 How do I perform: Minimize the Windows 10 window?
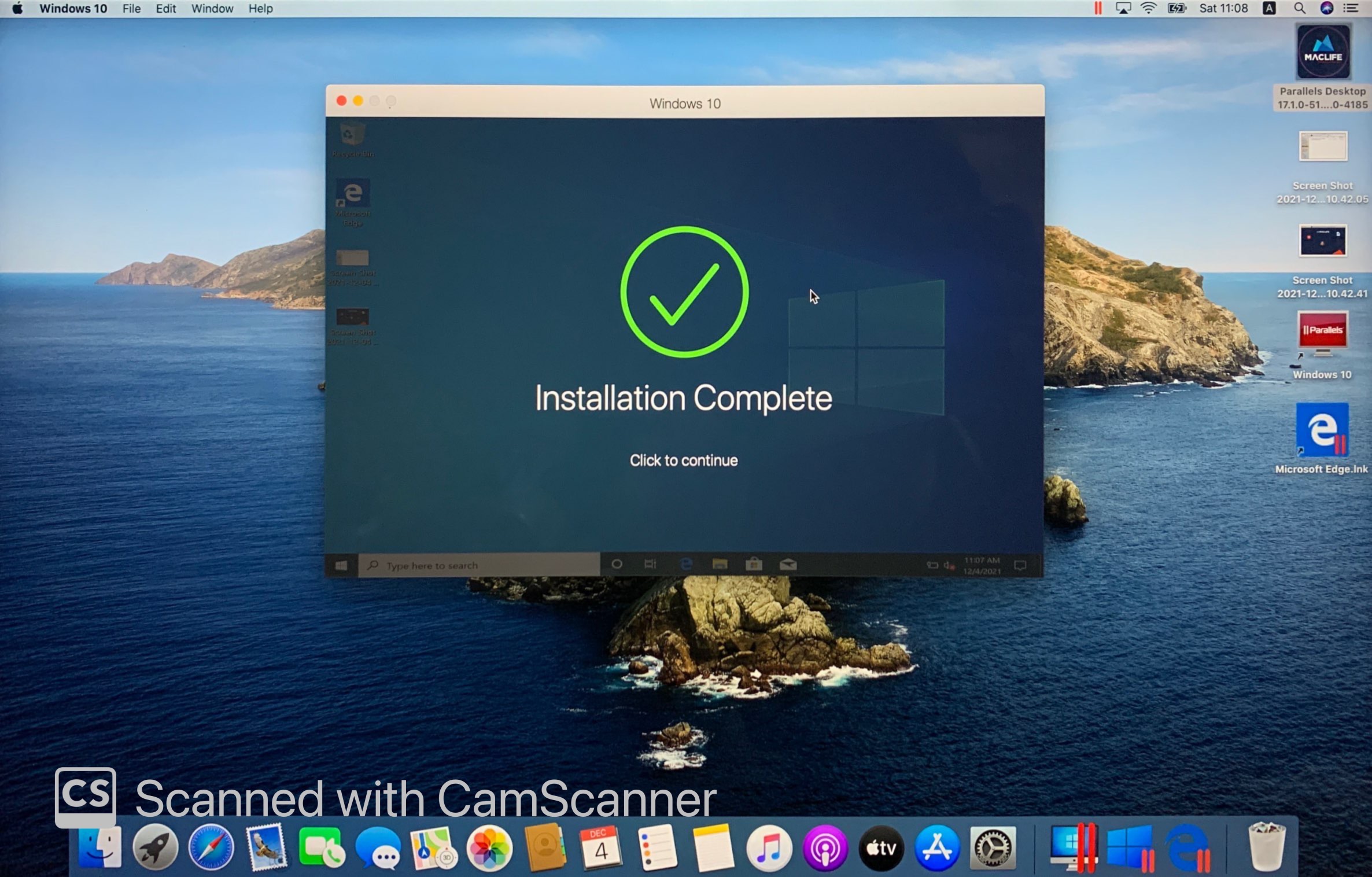358,101
